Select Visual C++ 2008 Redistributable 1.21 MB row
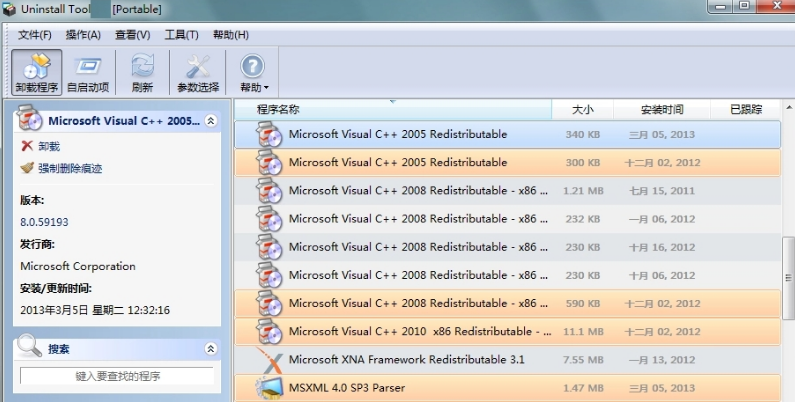This screenshot has width=795, height=402. tap(508, 191)
